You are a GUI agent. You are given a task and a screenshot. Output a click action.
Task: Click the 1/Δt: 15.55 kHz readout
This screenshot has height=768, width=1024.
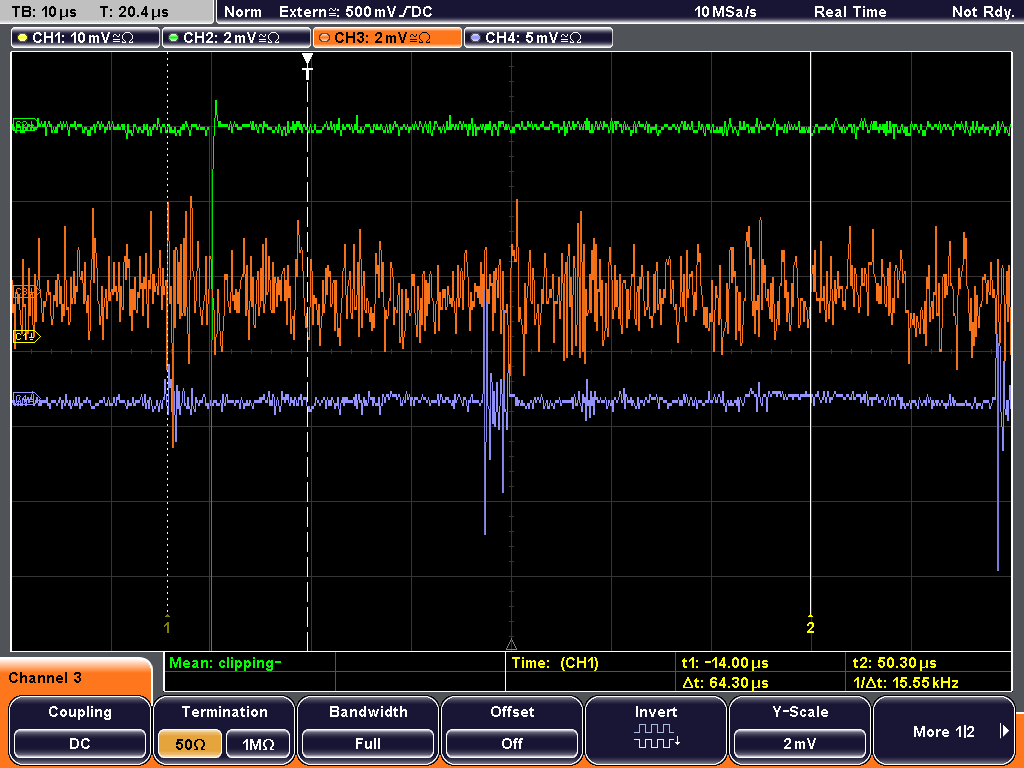point(906,683)
